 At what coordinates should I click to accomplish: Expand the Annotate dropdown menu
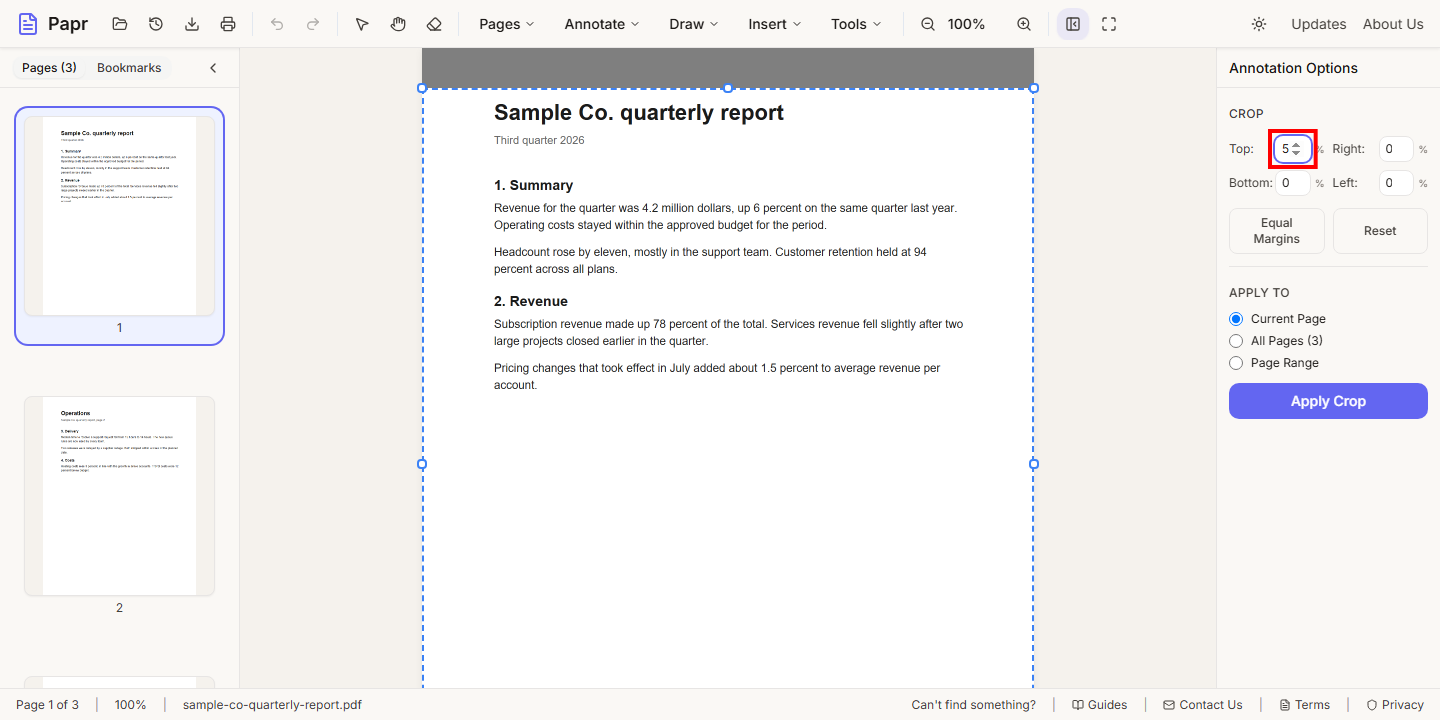click(x=602, y=24)
